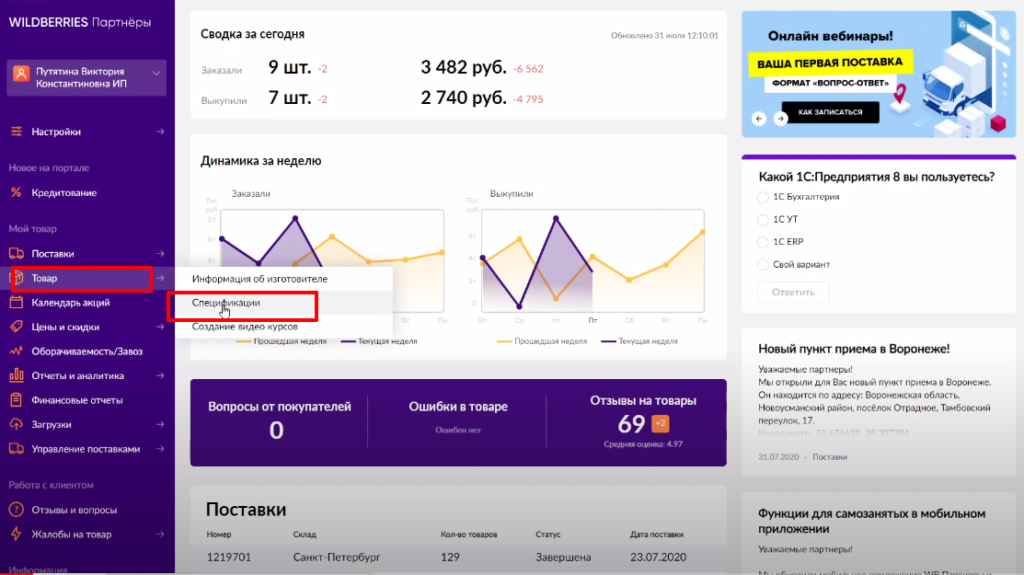Expand the Загрузки submenu arrow
This screenshot has height=575, width=1024.
[160, 424]
